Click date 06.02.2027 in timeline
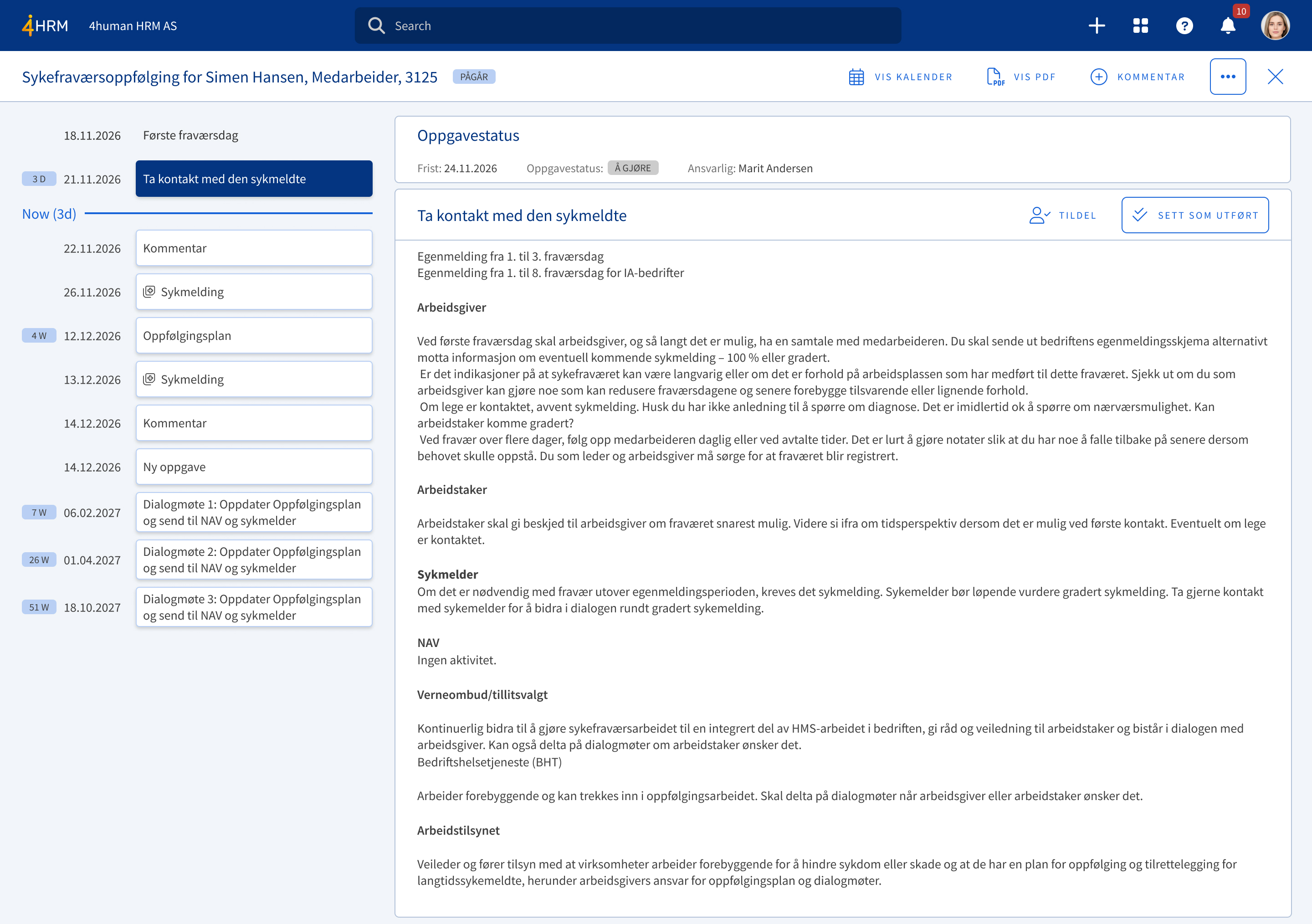Image resolution: width=1312 pixels, height=924 pixels. (x=92, y=513)
